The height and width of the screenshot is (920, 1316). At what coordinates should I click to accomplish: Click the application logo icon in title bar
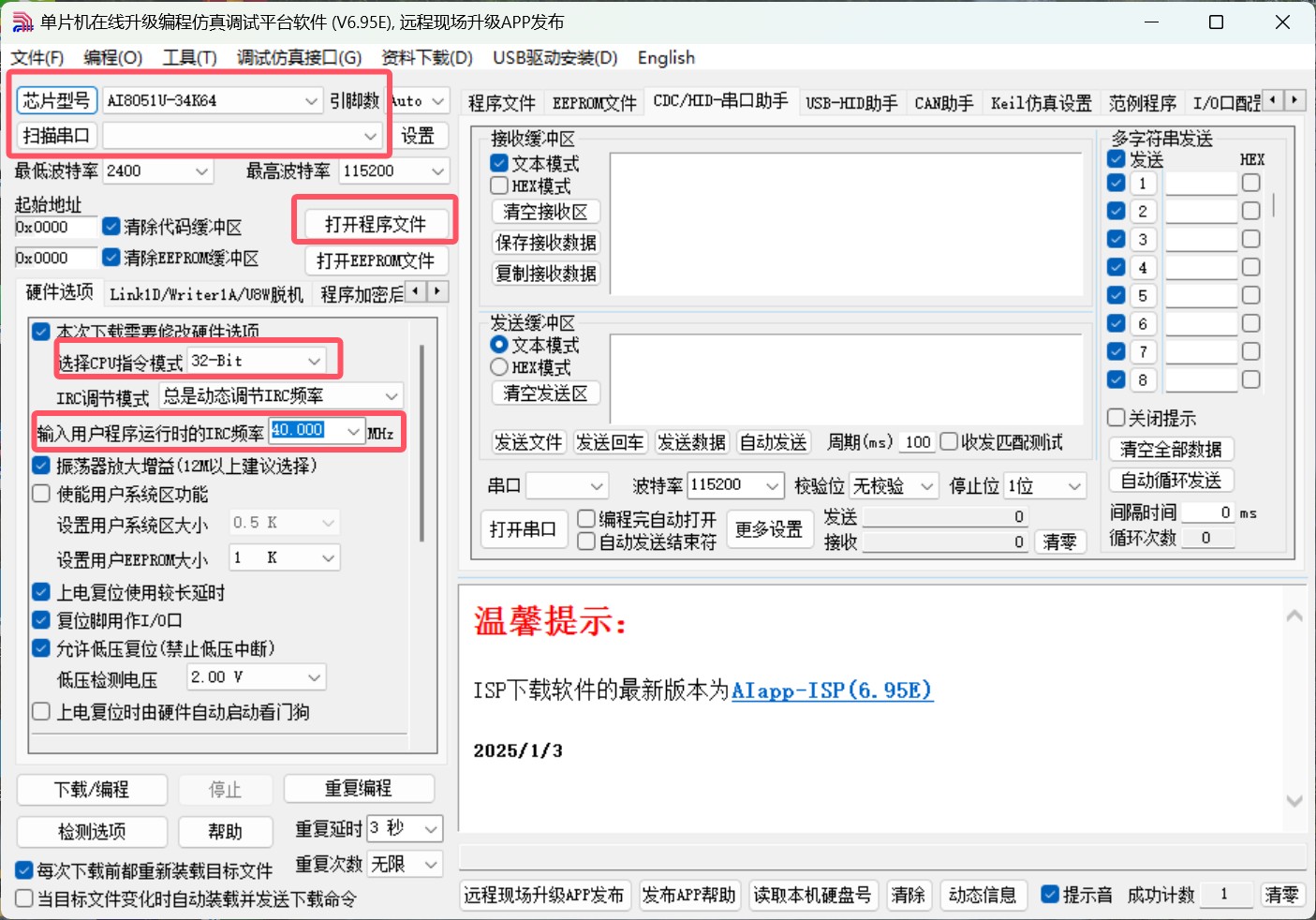point(22,22)
